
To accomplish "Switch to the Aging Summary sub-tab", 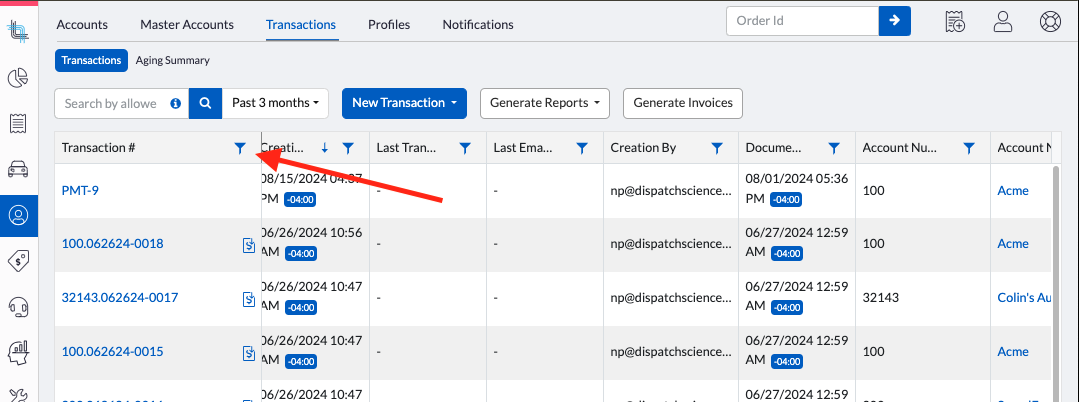I will pos(173,61).
